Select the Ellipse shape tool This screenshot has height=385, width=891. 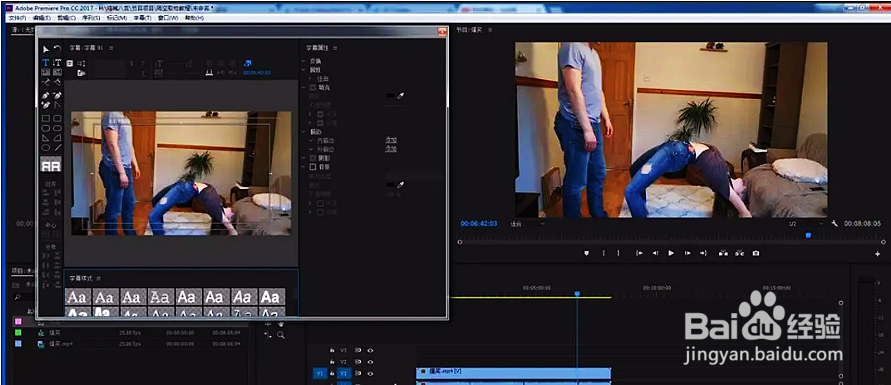46,147
